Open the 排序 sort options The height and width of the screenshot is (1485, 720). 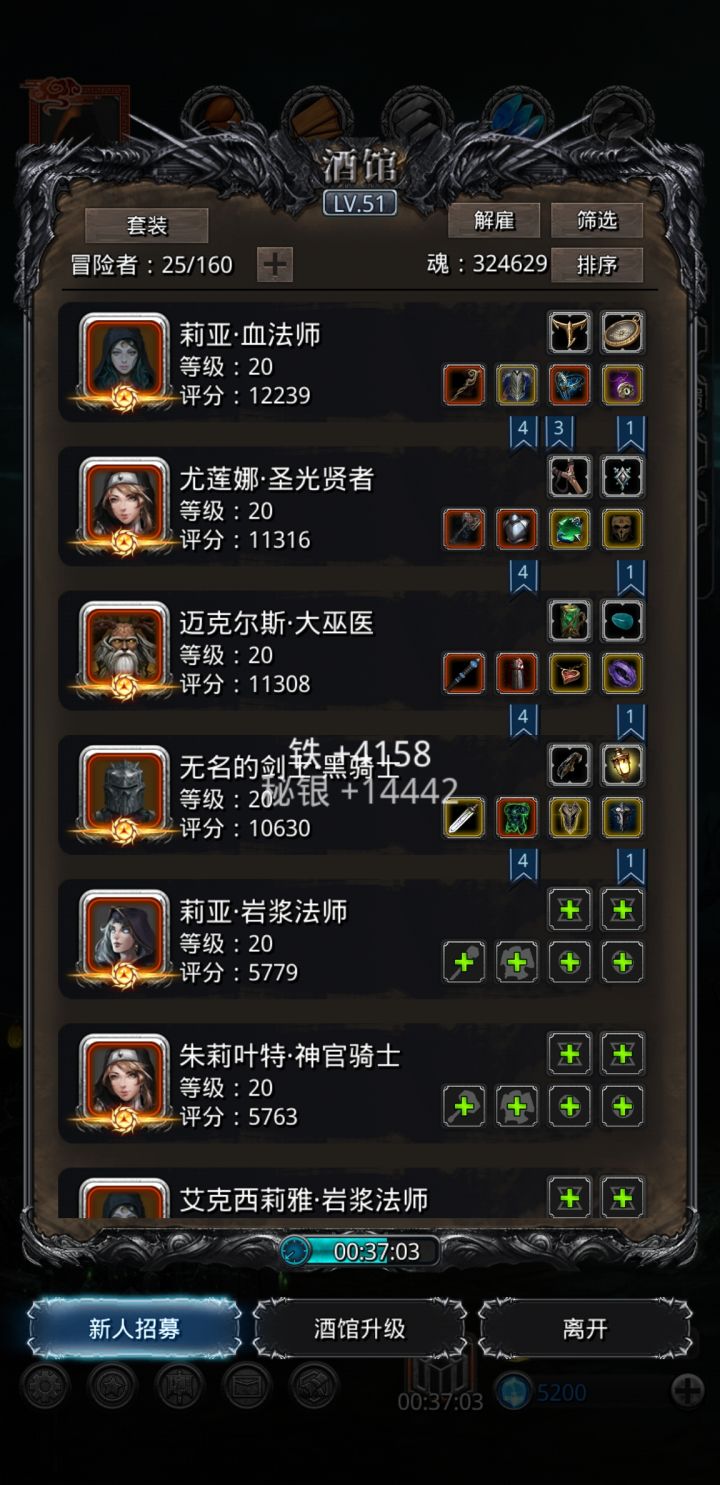point(597,265)
